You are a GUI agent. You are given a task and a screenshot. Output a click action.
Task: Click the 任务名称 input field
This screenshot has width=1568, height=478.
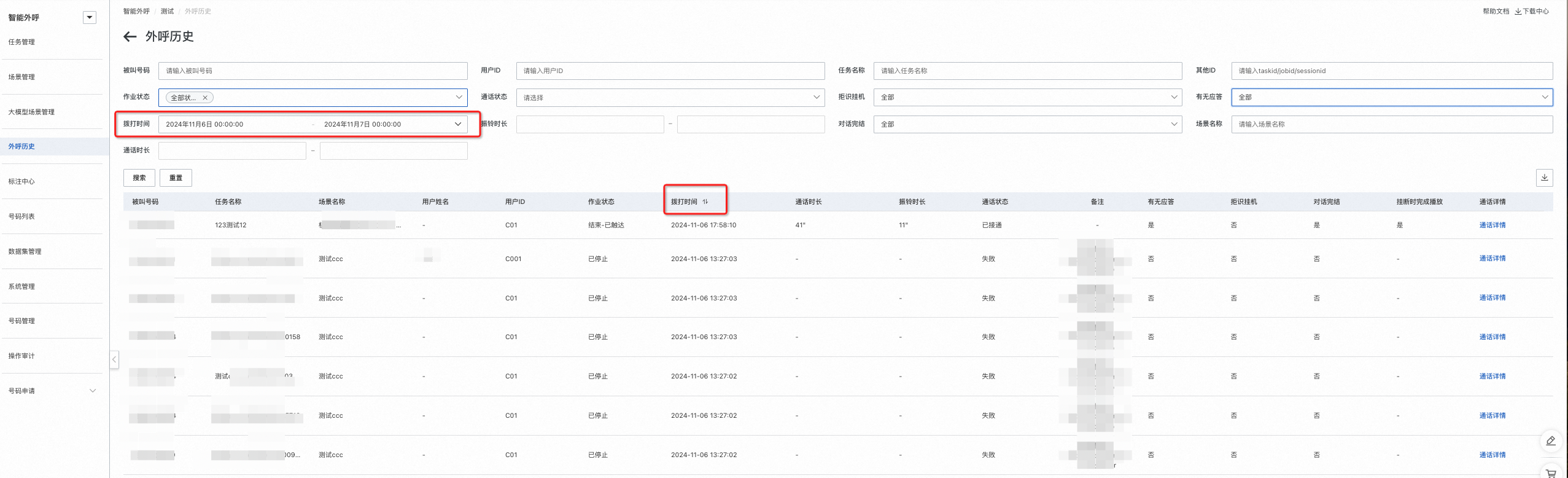click(x=1027, y=71)
